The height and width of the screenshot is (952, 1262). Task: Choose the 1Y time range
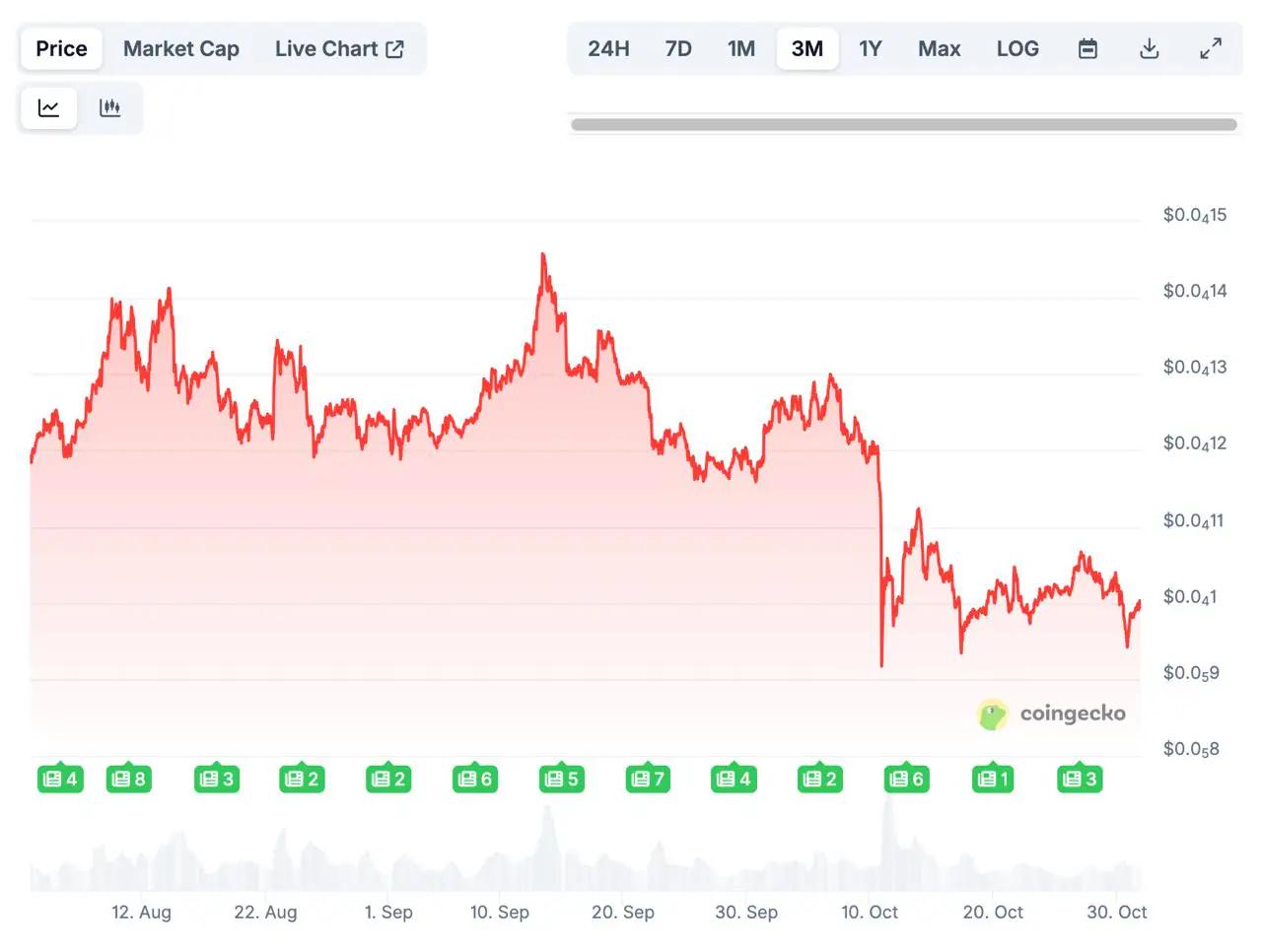(x=870, y=48)
